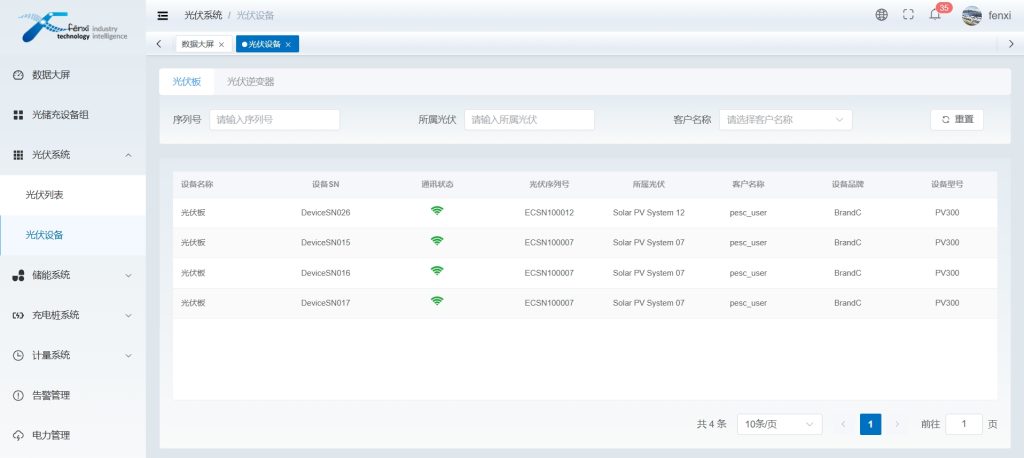
Task: Toggle fullscreen mode icon
Action: pyautogui.click(x=908, y=15)
